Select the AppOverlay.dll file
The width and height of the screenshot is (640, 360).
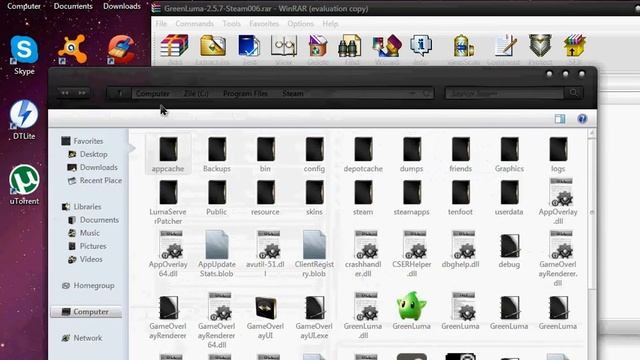tap(558, 202)
